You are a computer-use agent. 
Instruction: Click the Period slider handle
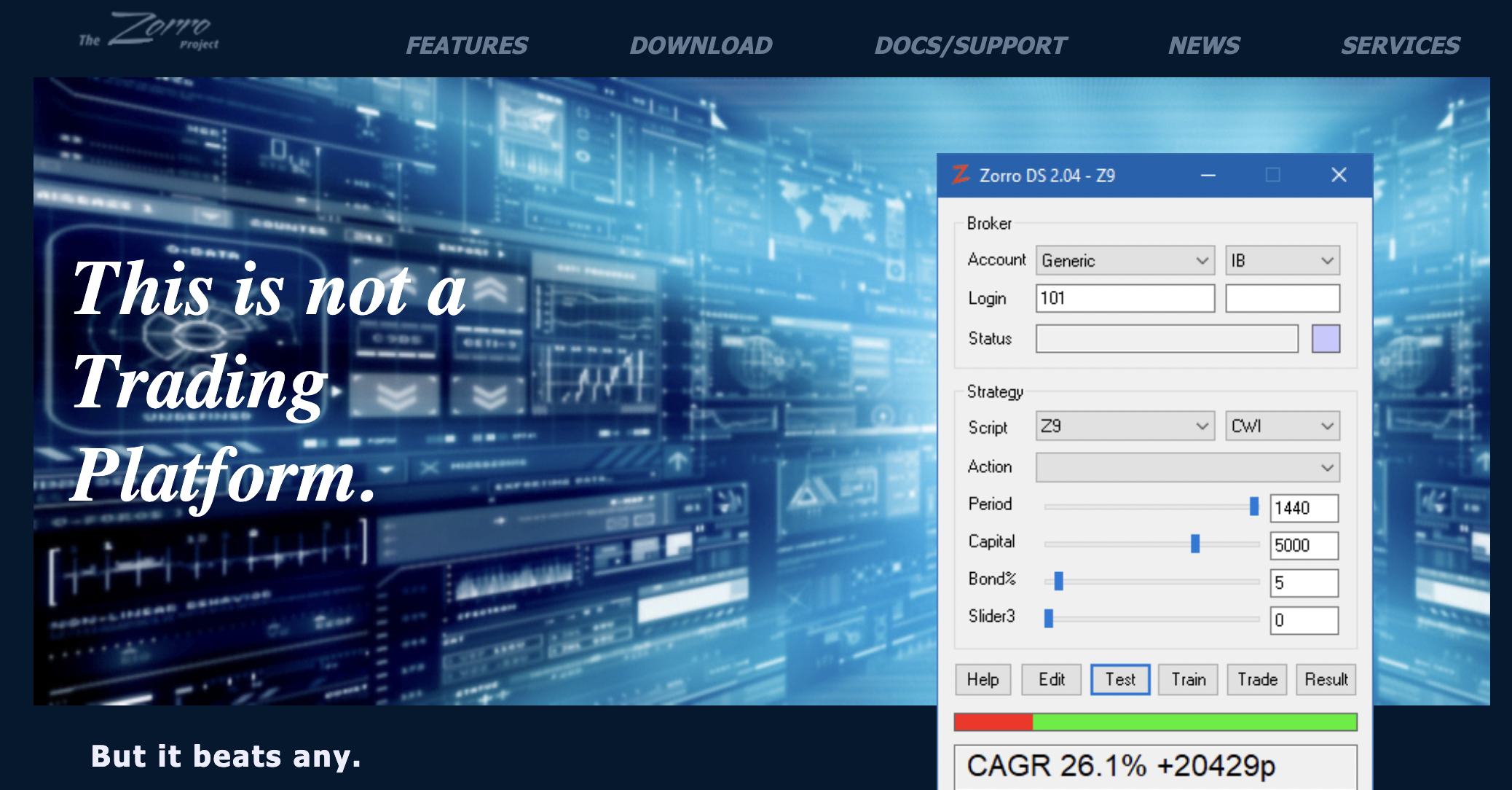click(1254, 506)
